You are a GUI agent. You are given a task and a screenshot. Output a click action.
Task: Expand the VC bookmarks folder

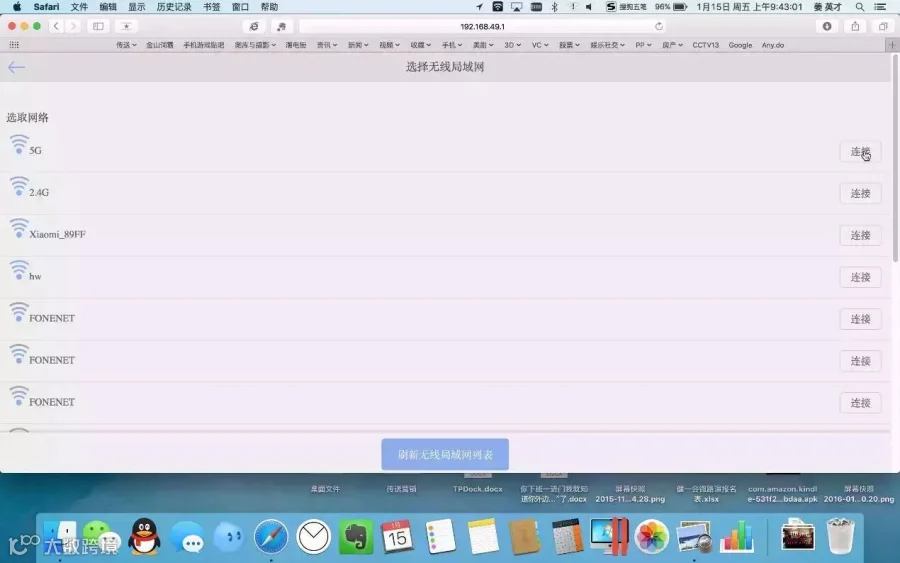coord(540,45)
